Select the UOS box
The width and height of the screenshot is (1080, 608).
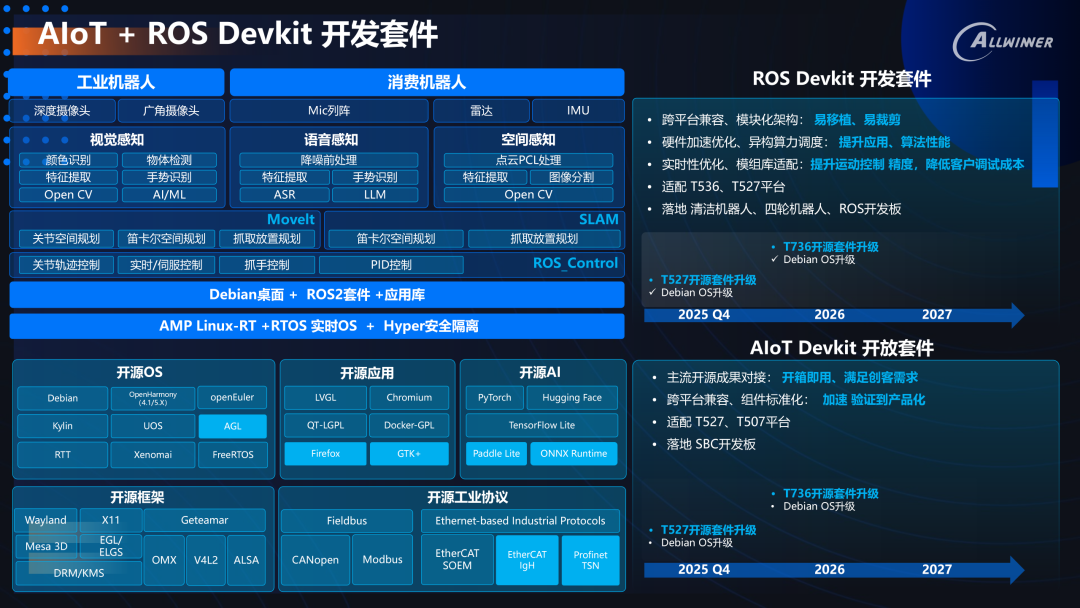coord(153,426)
